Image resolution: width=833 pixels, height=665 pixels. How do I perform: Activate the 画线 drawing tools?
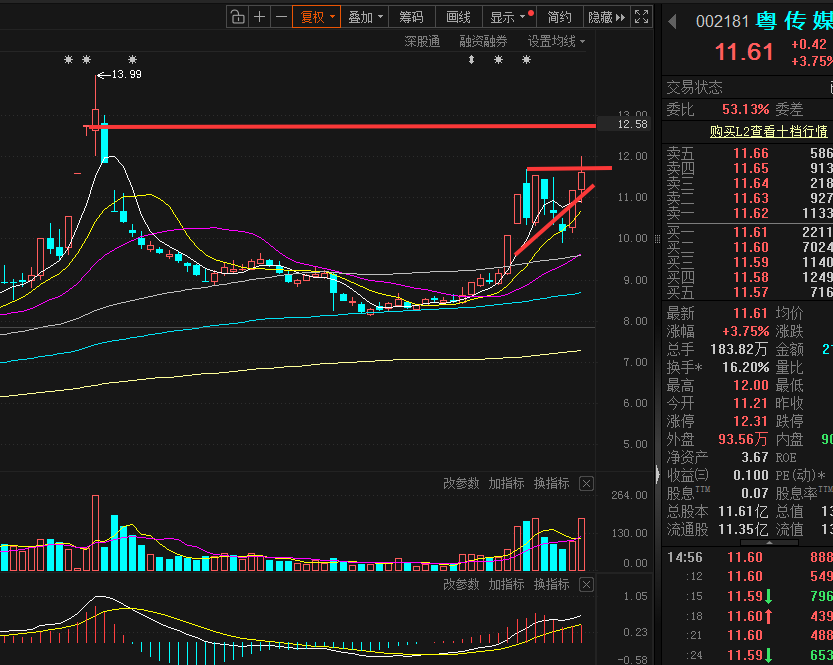(458, 17)
